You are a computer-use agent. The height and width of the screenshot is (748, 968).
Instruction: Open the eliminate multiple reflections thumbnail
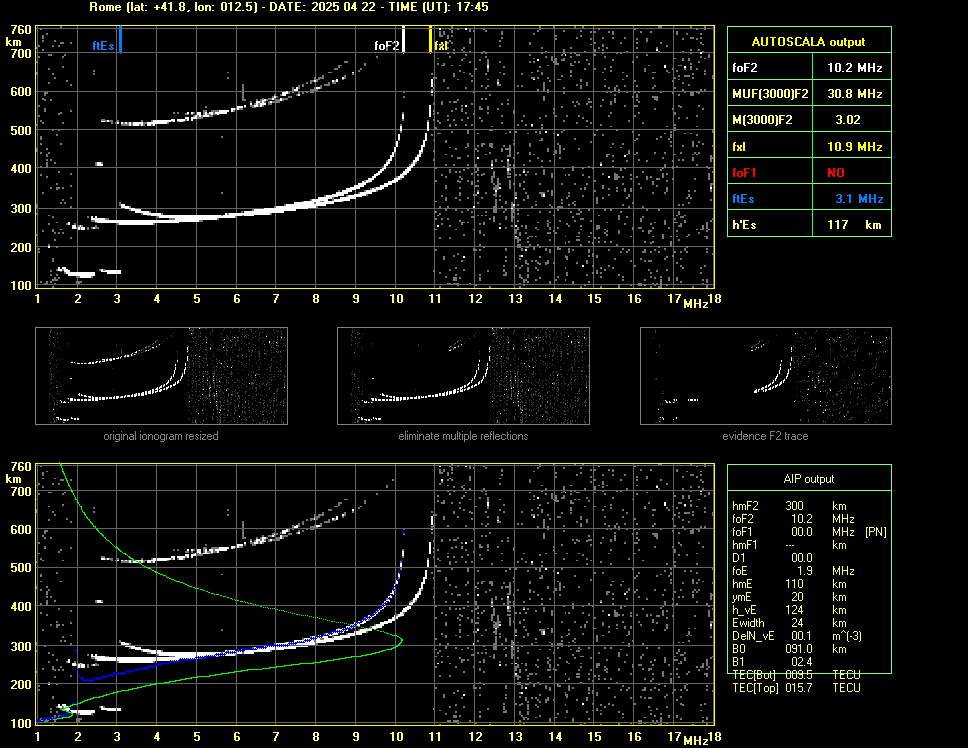coord(463,376)
